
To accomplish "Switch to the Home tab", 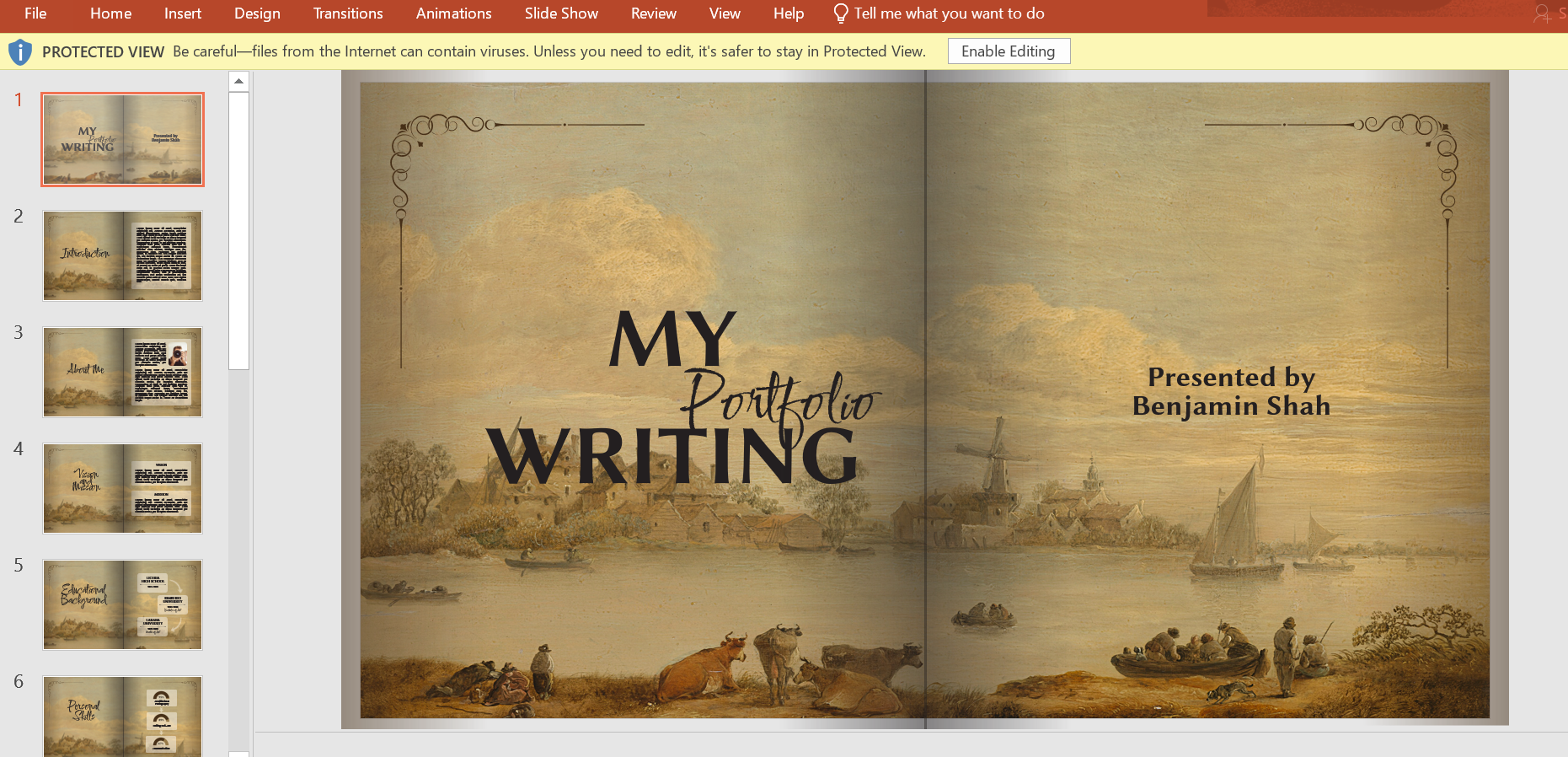I will (x=110, y=13).
